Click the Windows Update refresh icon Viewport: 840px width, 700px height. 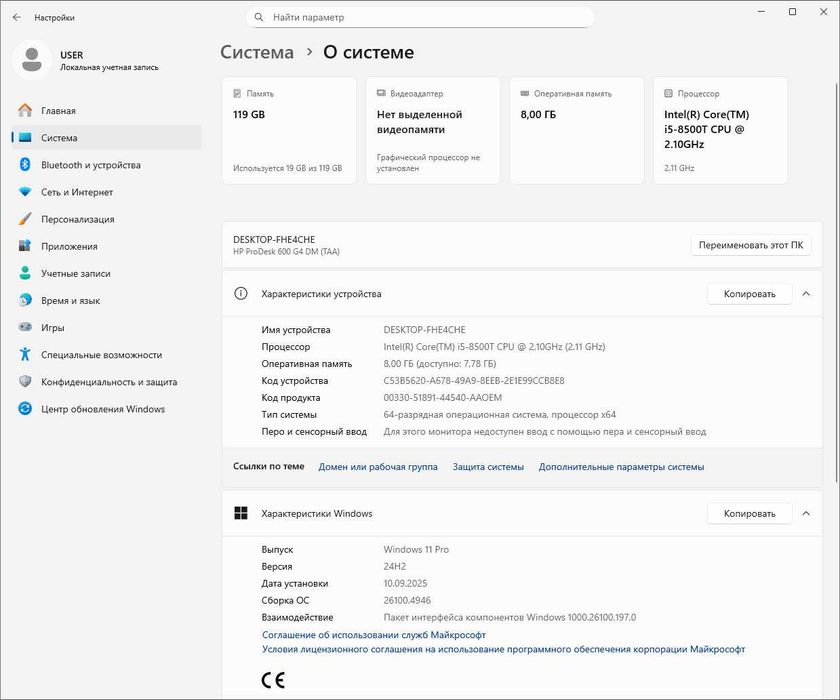coord(25,409)
